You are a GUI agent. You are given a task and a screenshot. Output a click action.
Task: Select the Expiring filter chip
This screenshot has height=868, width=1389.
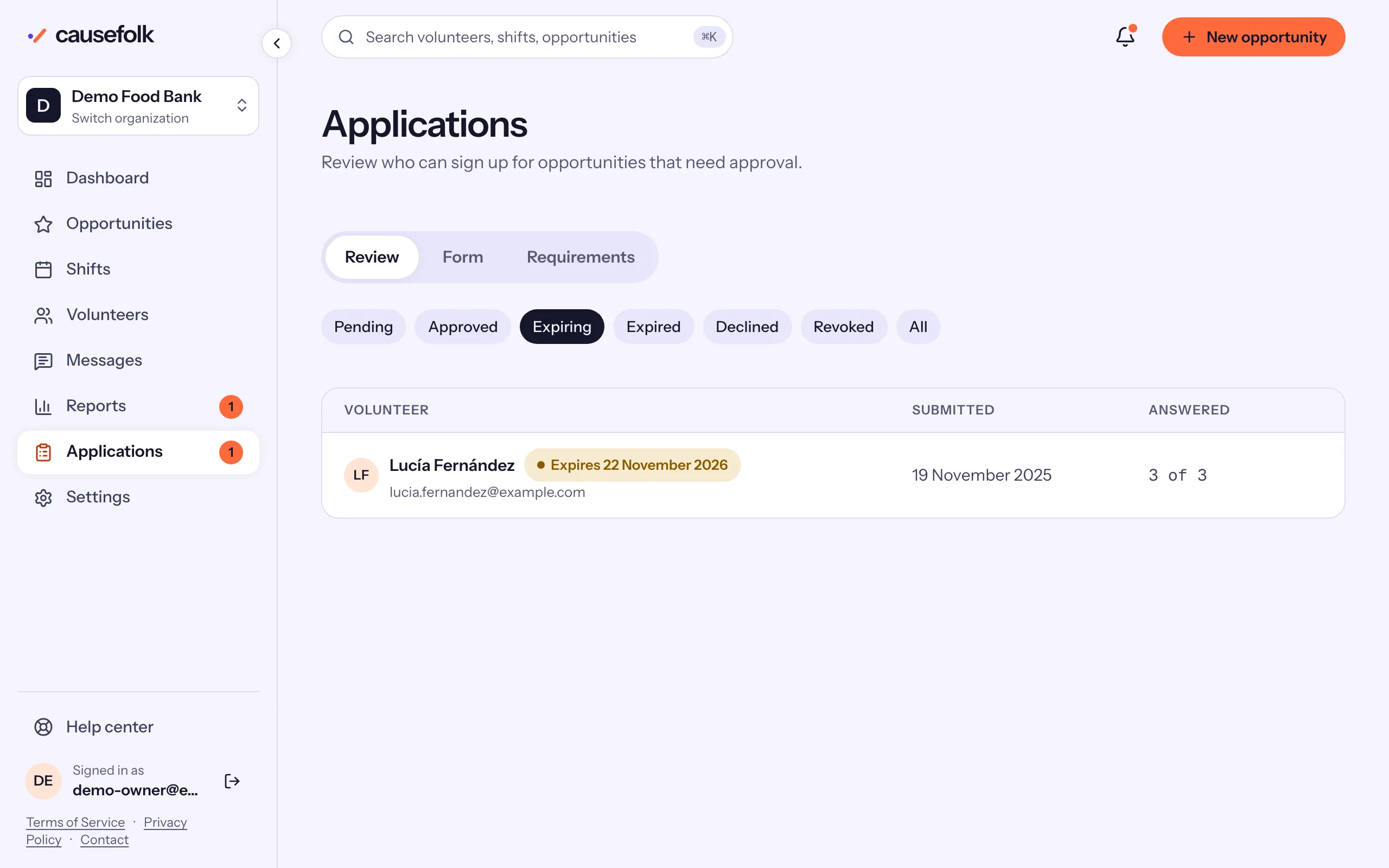562,327
